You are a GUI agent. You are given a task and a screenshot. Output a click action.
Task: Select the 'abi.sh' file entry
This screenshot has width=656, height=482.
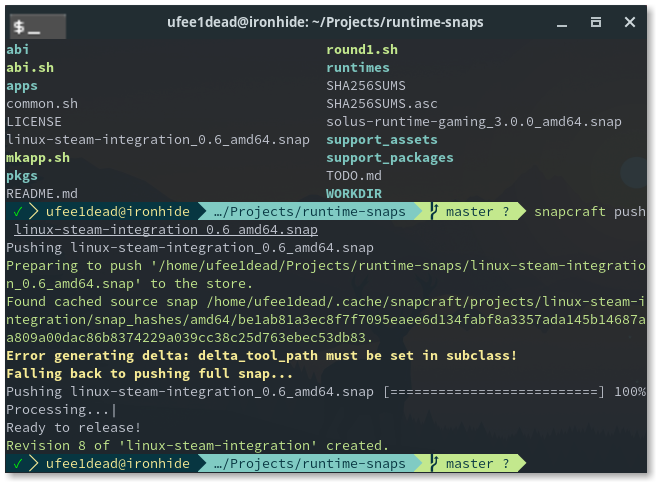(x=30, y=68)
